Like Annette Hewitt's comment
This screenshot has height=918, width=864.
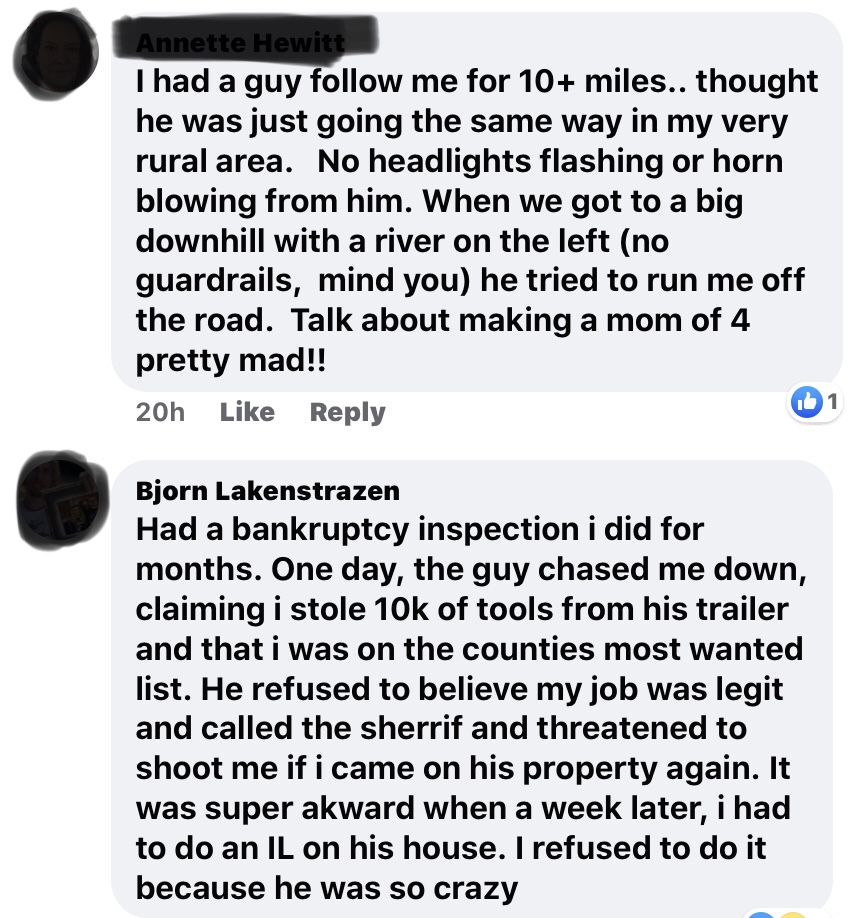[x=246, y=412]
